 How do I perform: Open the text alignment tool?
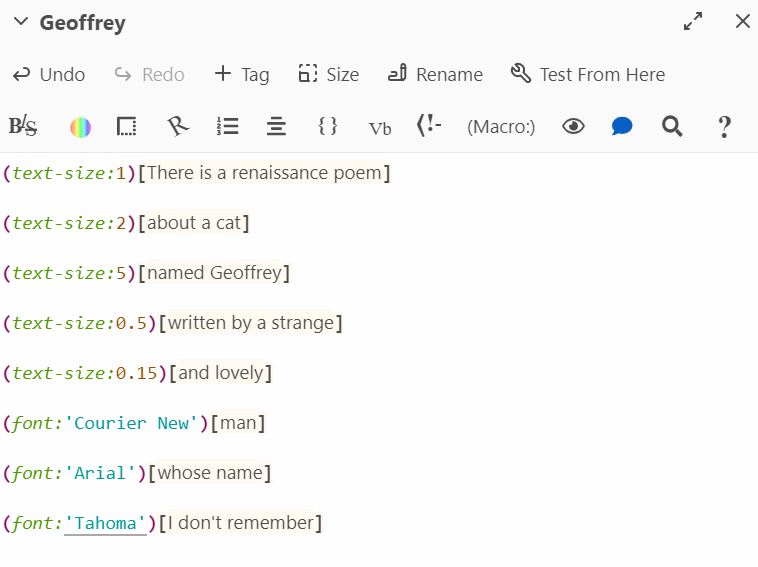coord(276,127)
